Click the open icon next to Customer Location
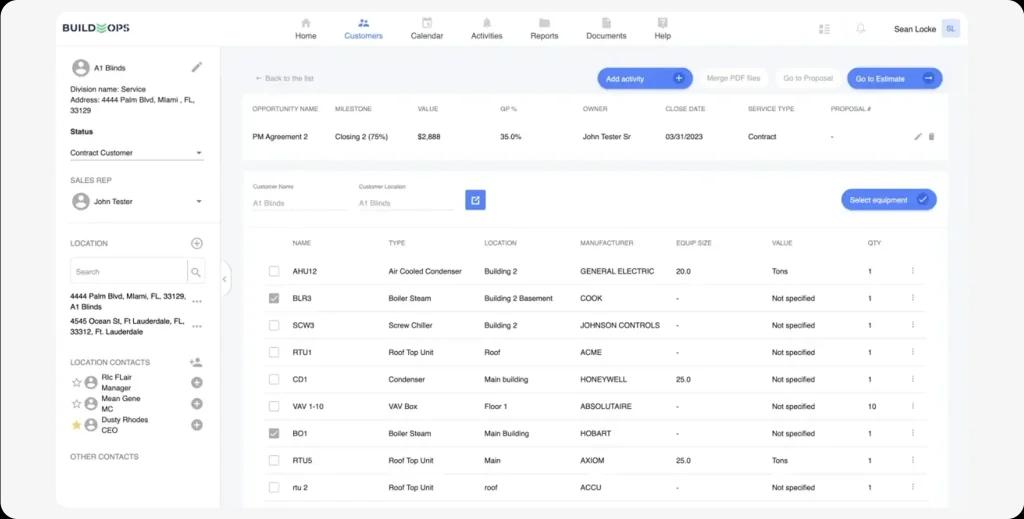The height and width of the screenshot is (519, 1024). click(475, 200)
